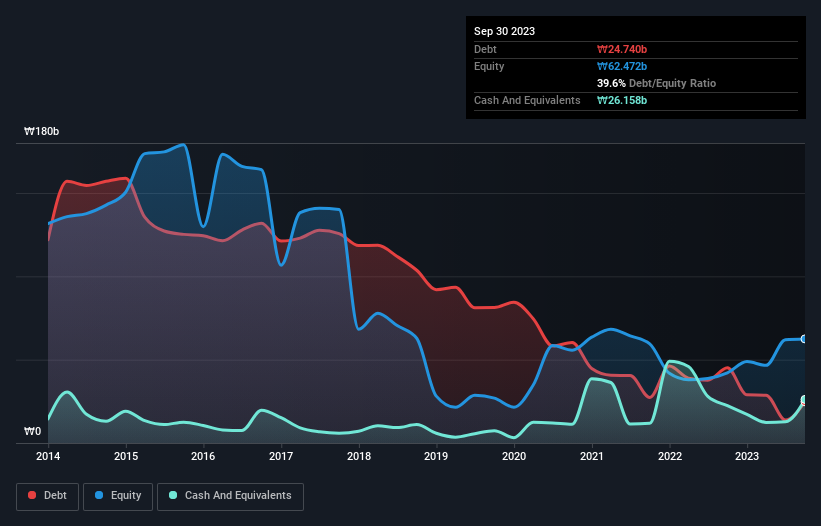Screen dimensions: 821x526
Task: Click the ₩24.740b debt value
Action: [622, 49]
